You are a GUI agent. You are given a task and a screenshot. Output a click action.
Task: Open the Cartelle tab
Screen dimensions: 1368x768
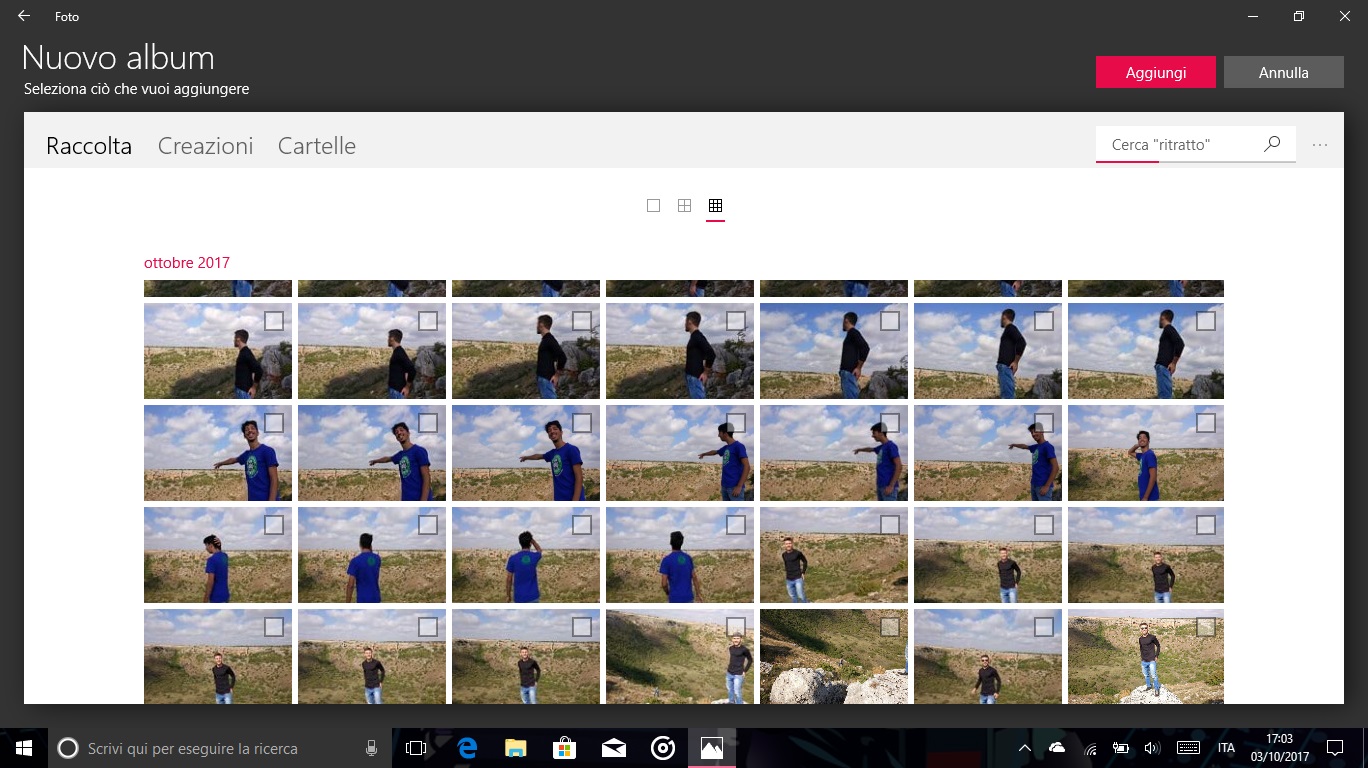click(317, 146)
